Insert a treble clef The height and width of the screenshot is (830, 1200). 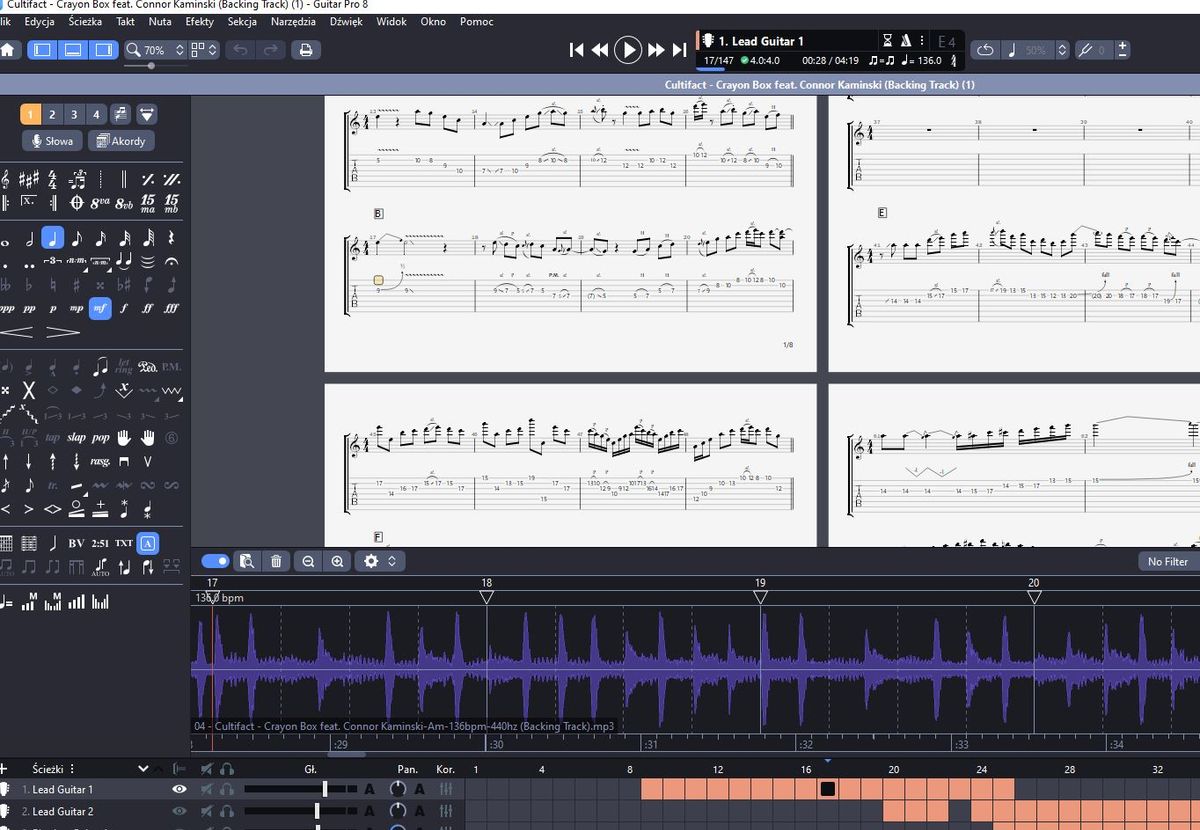[6, 180]
